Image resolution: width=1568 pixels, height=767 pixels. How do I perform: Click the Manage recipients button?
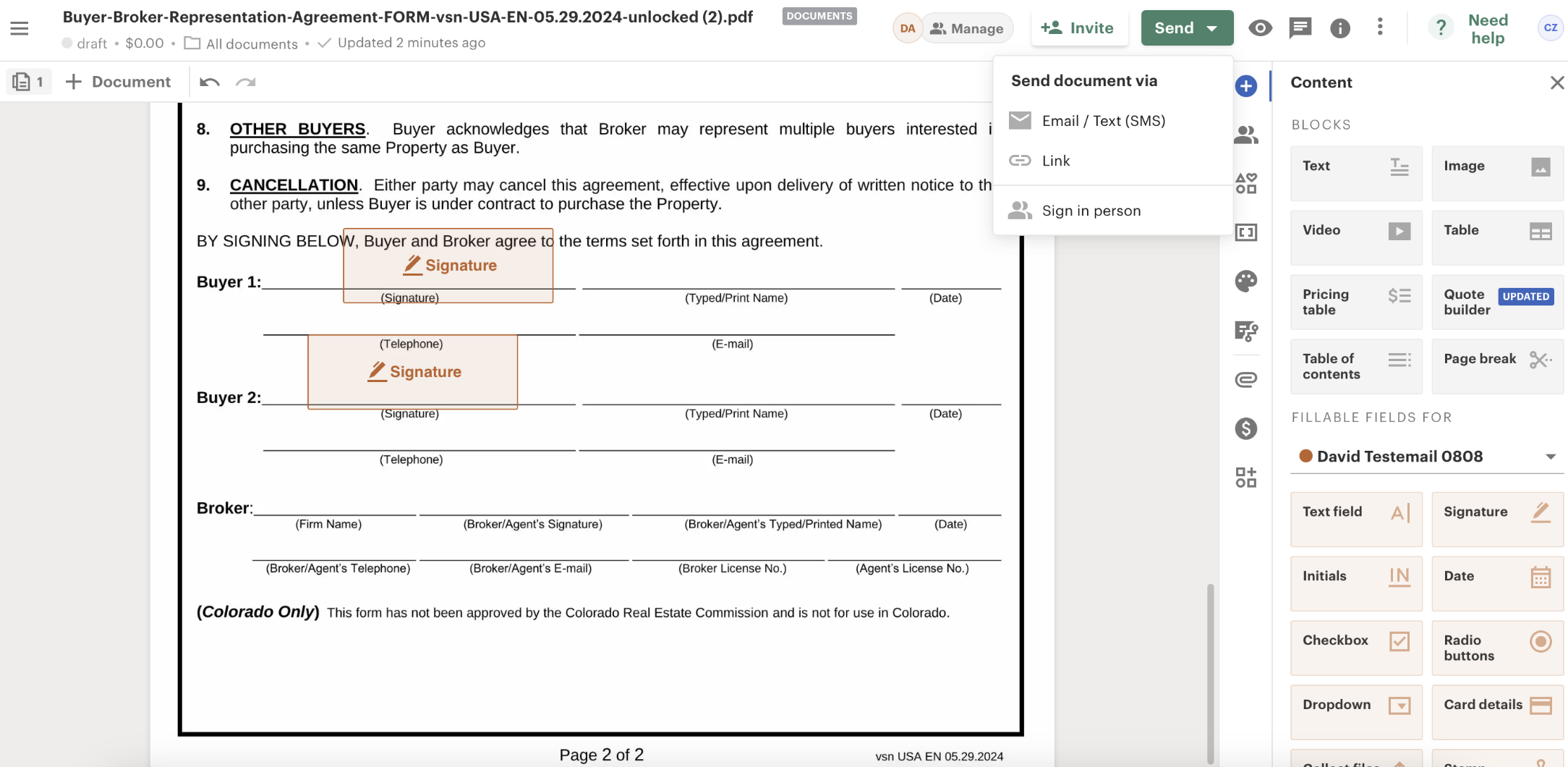(x=967, y=28)
